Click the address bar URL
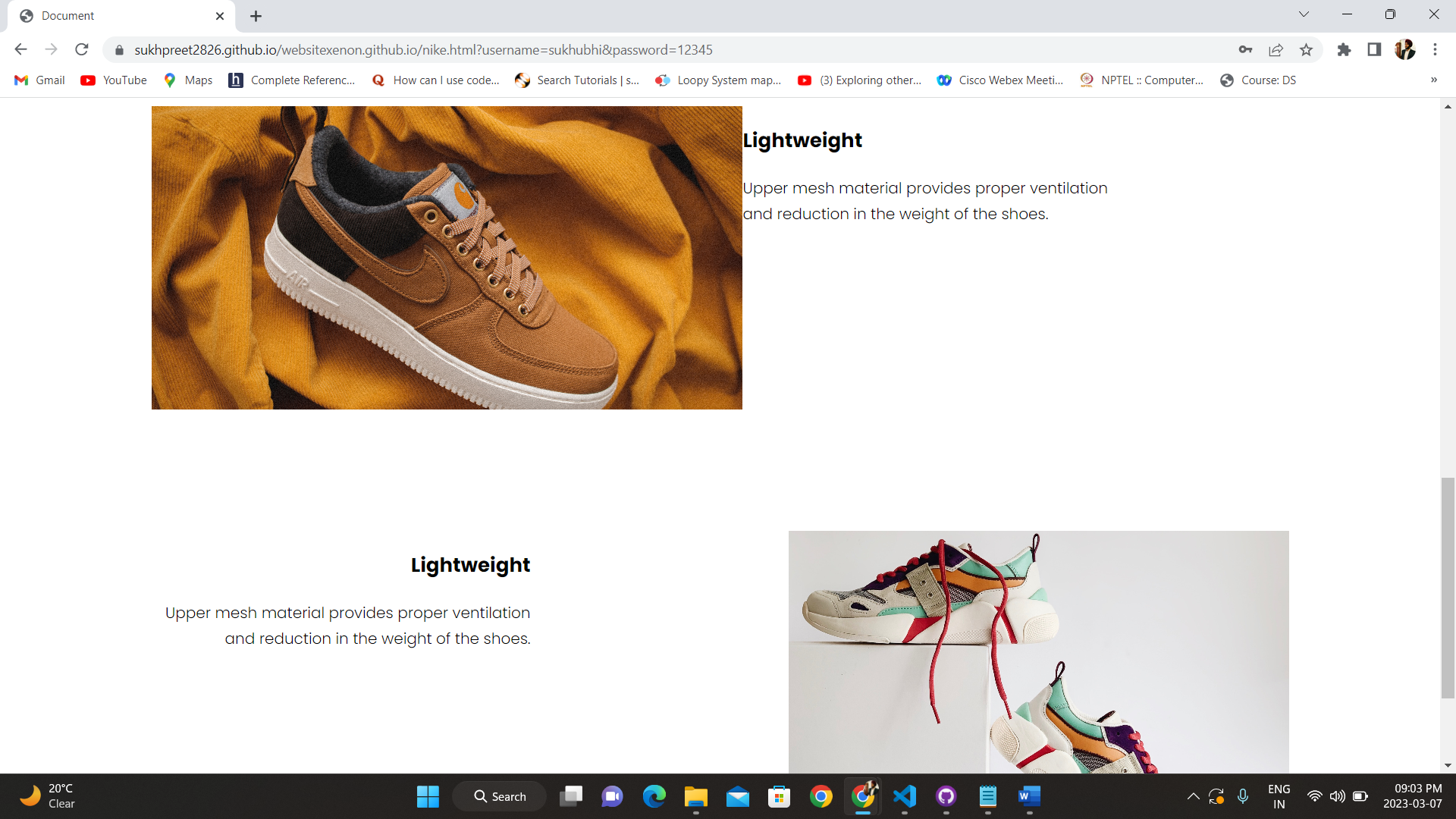This screenshot has width=1456, height=819. point(423,50)
